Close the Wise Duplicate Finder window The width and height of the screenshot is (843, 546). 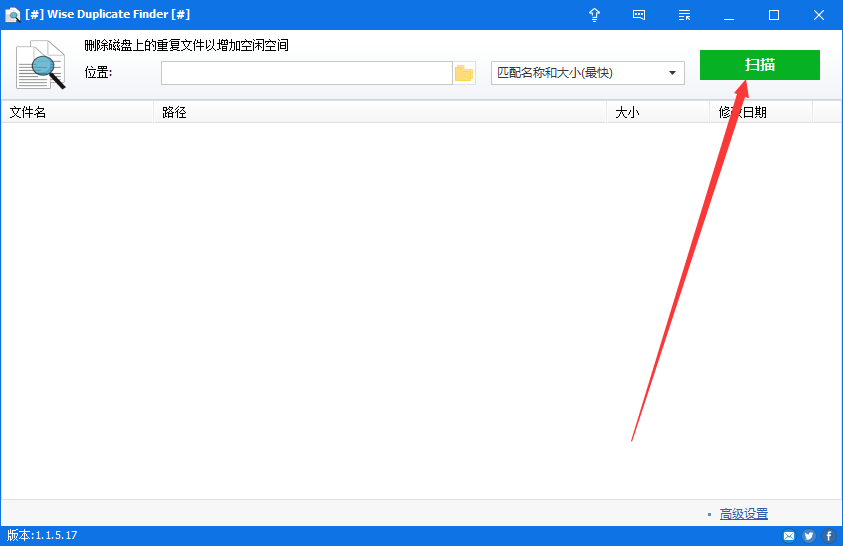(x=819, y=15)
